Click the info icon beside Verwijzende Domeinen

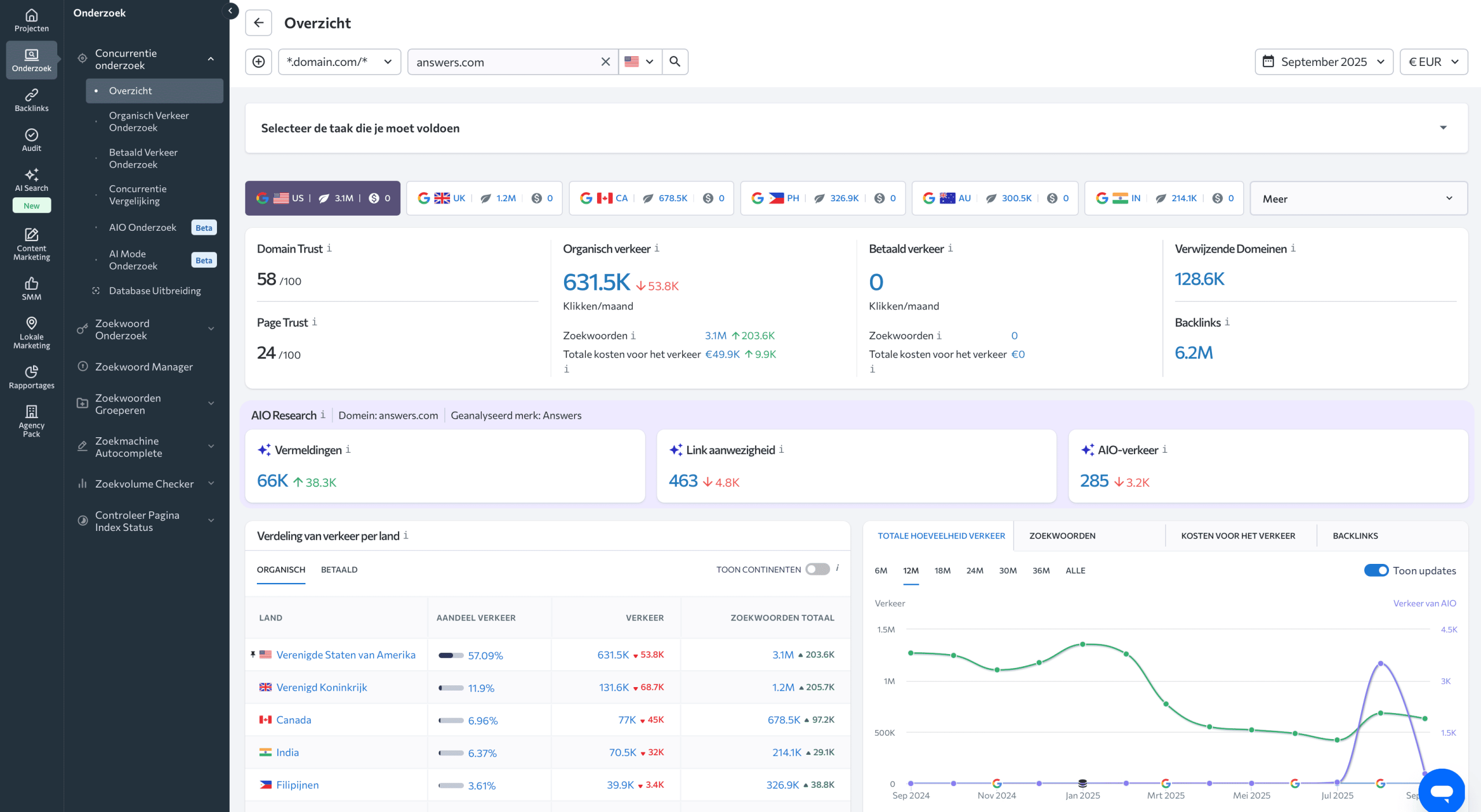1293,248
